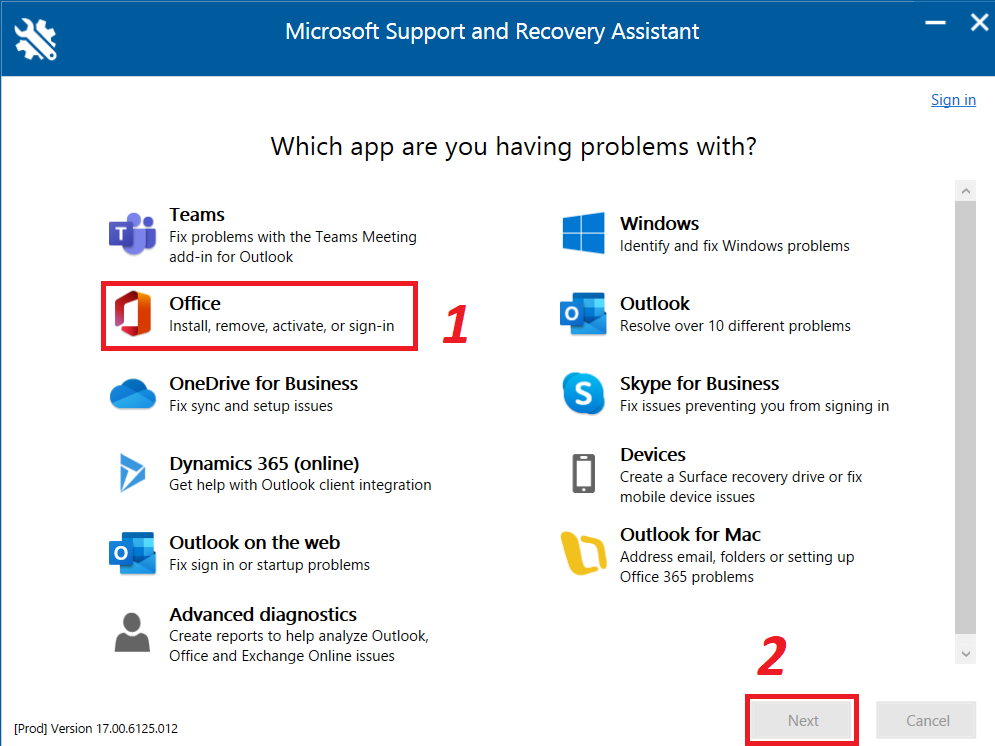The image size is (995, 746).
Task: Click the Prod Version 17.00.6125.012 text
Action: pos(96,728)
